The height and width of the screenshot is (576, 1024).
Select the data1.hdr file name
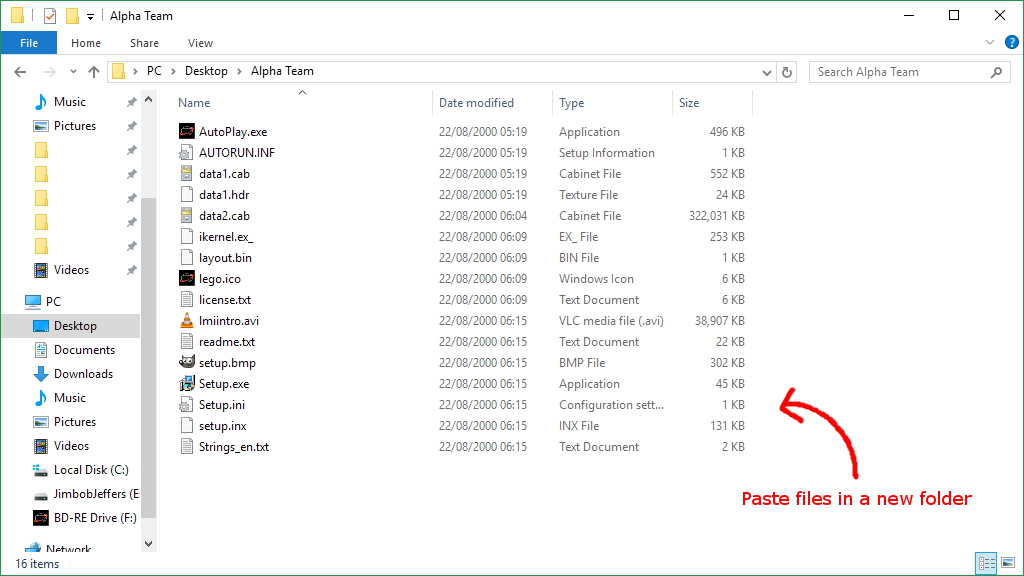(224, 195)
